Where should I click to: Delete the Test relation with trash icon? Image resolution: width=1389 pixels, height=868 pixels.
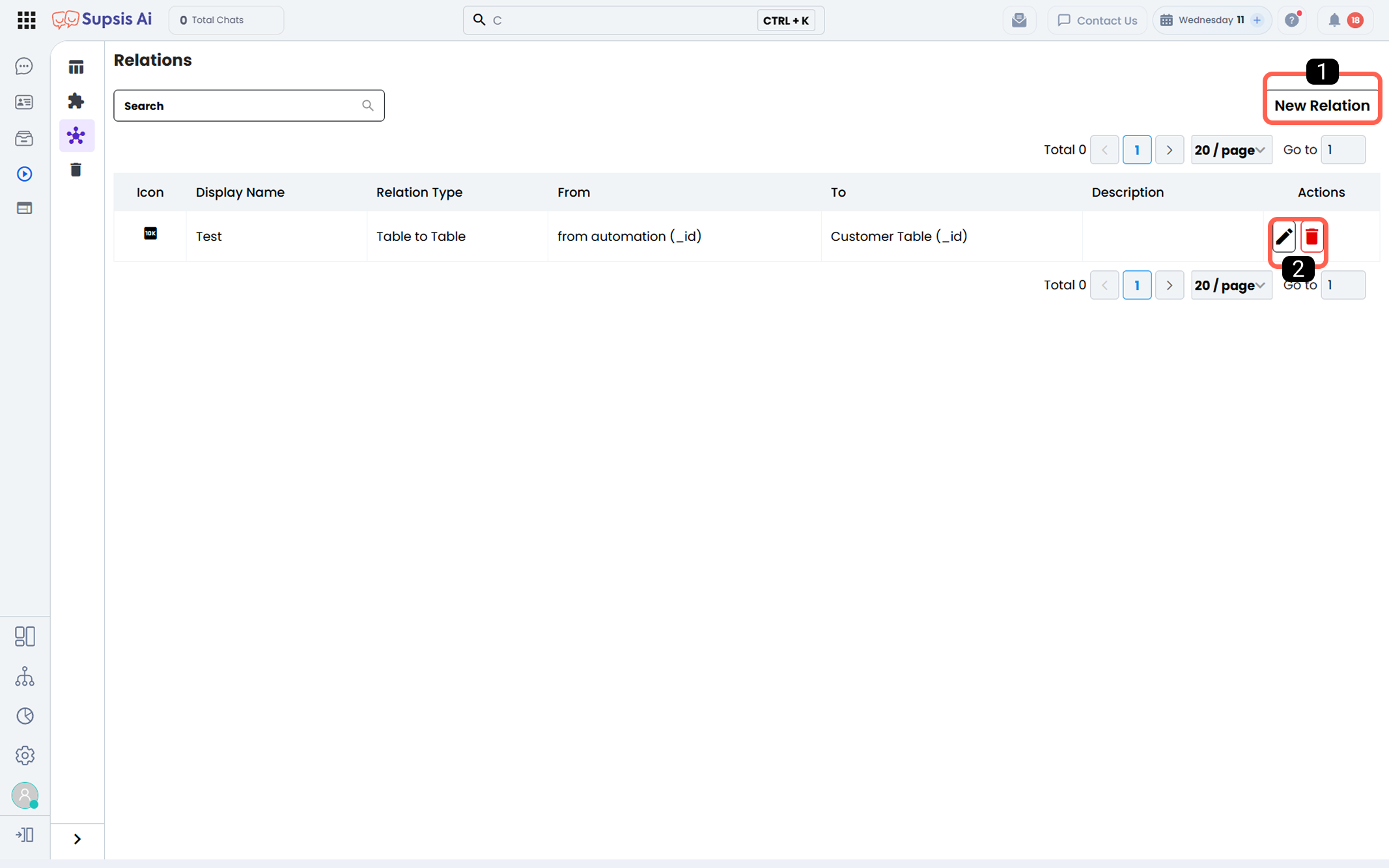1312,237
